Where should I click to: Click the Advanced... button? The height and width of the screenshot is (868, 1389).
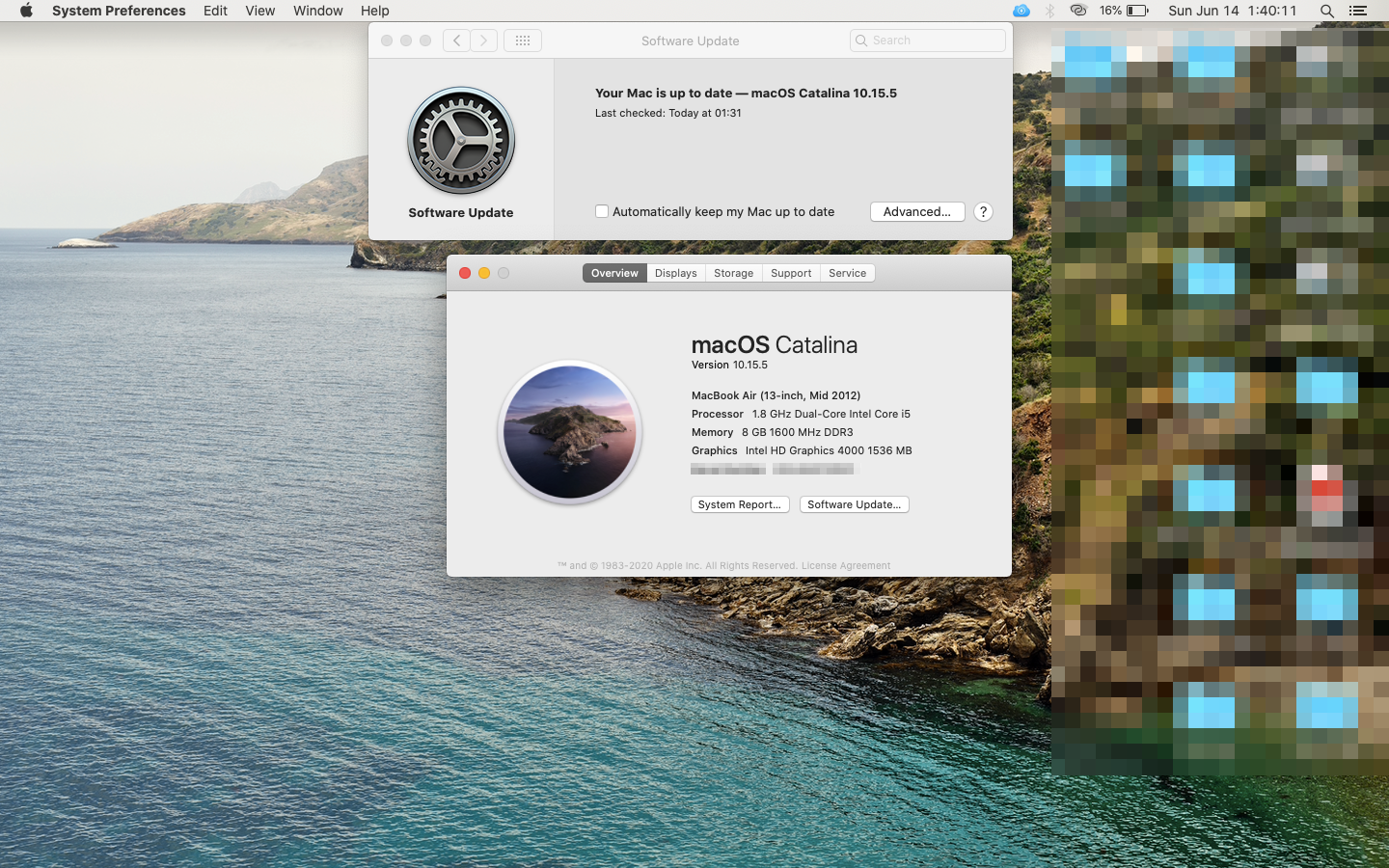pos(916,211)
